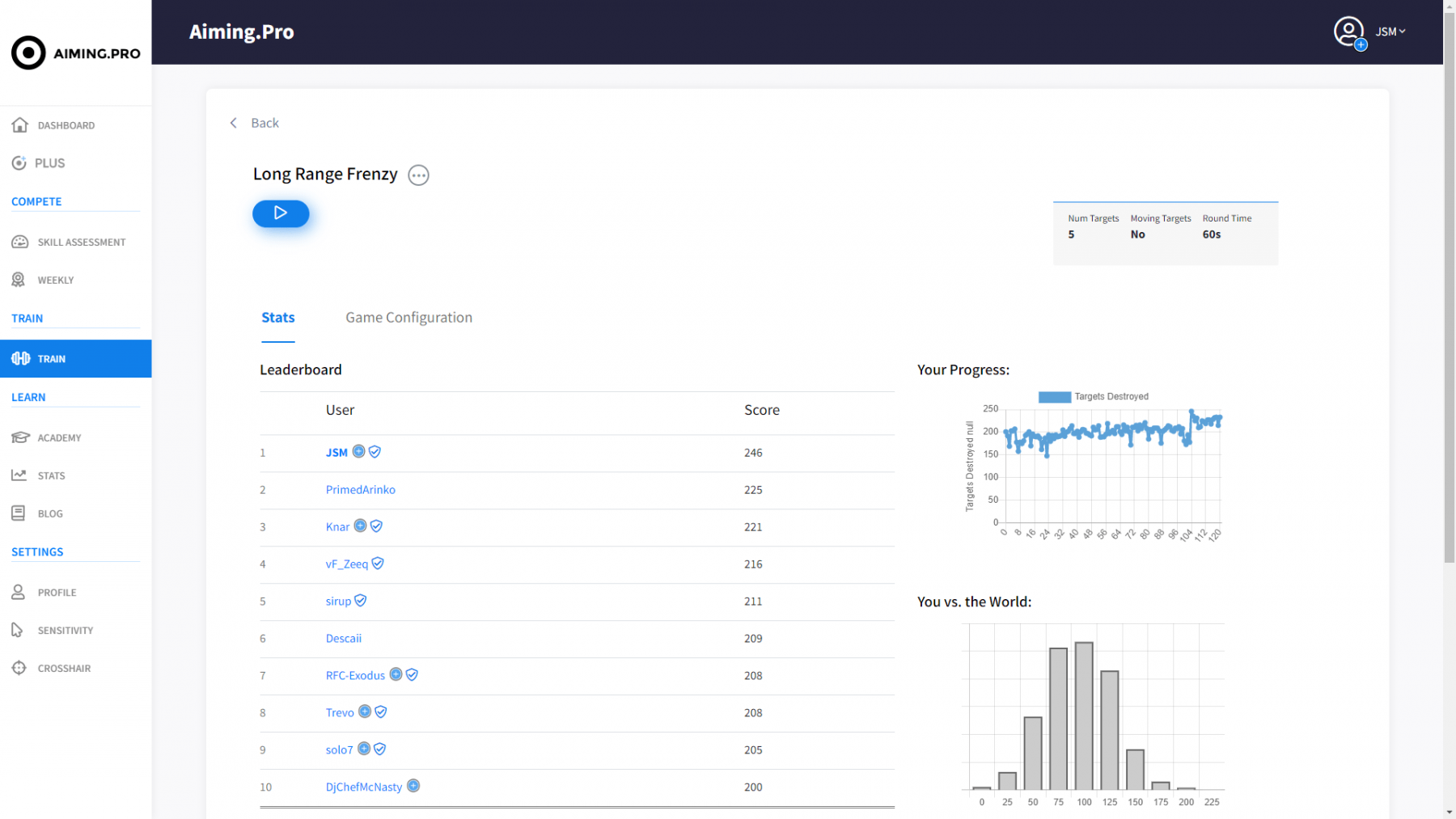Open the Academy graduation cap icon
The width and height of the screenshot is (1456, 819).
(20, 437)
